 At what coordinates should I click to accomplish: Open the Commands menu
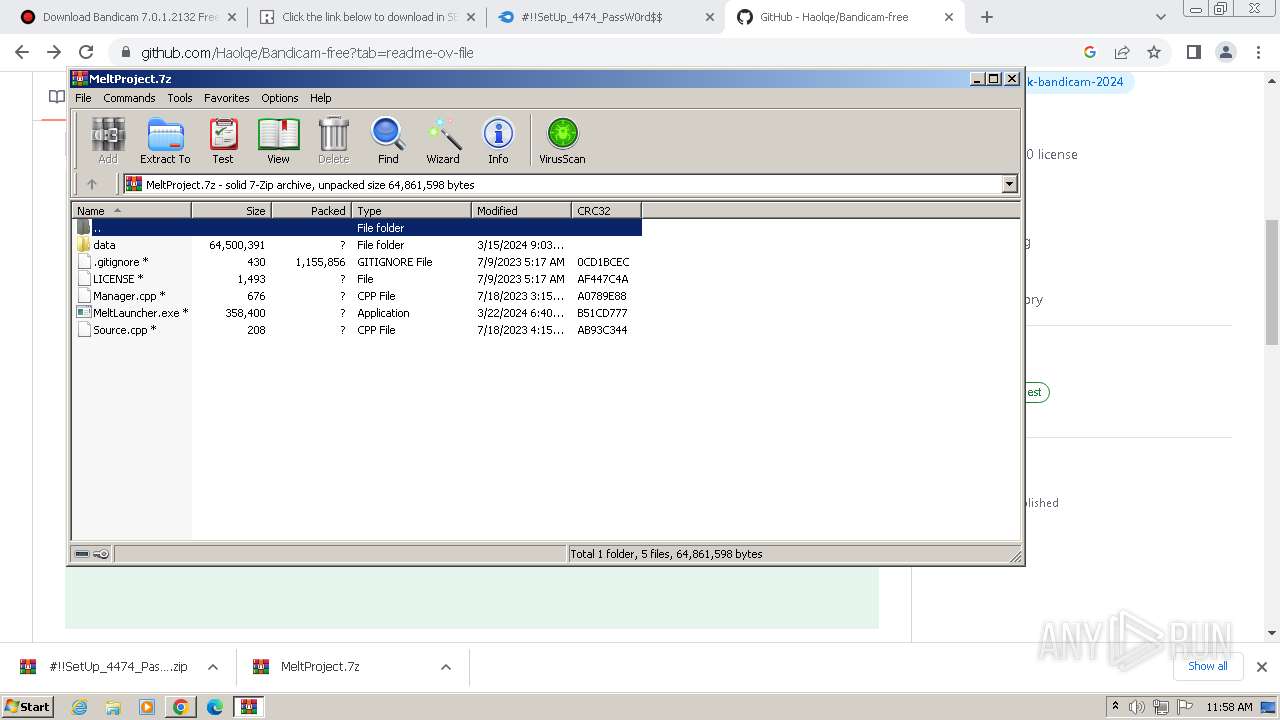[x=129, y=98]
